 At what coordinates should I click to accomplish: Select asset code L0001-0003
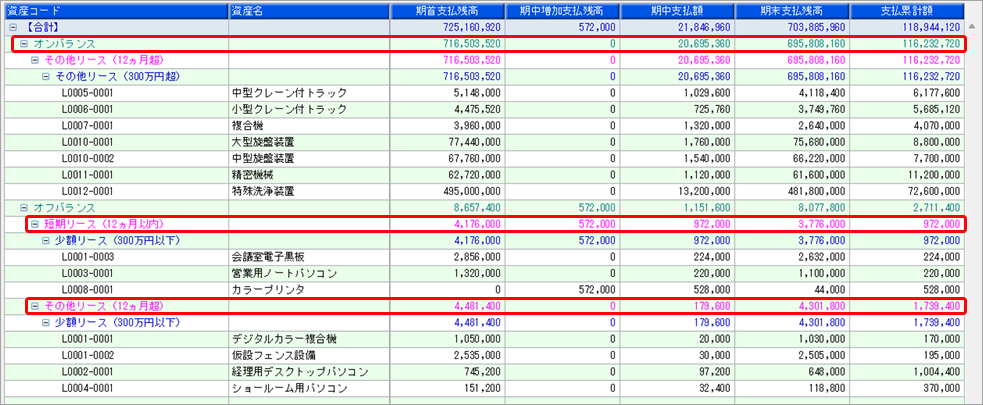pos(88,257)
